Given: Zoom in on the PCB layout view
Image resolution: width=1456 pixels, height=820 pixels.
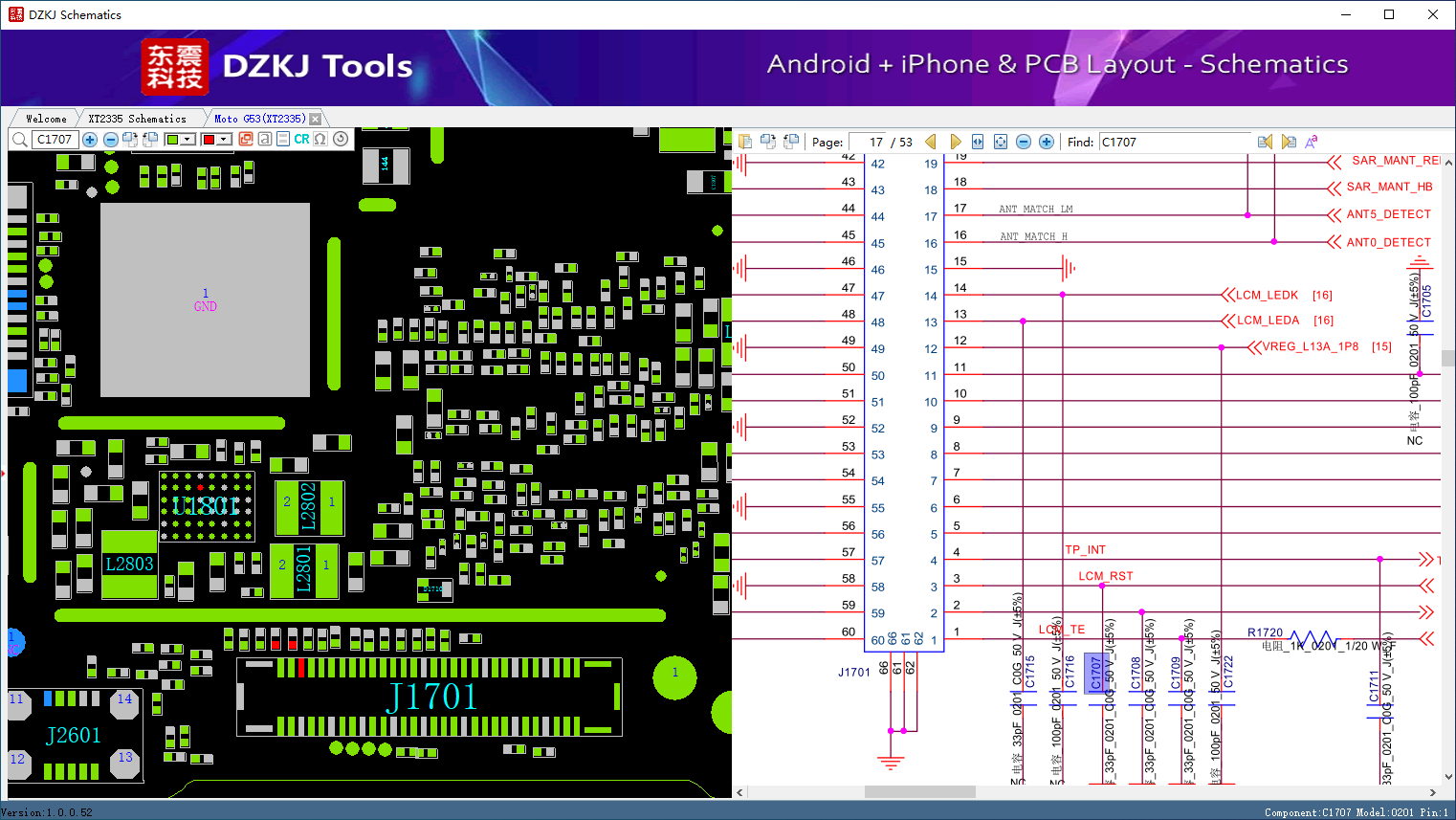Looking at the screenshot, I should [x=90, y=140].
